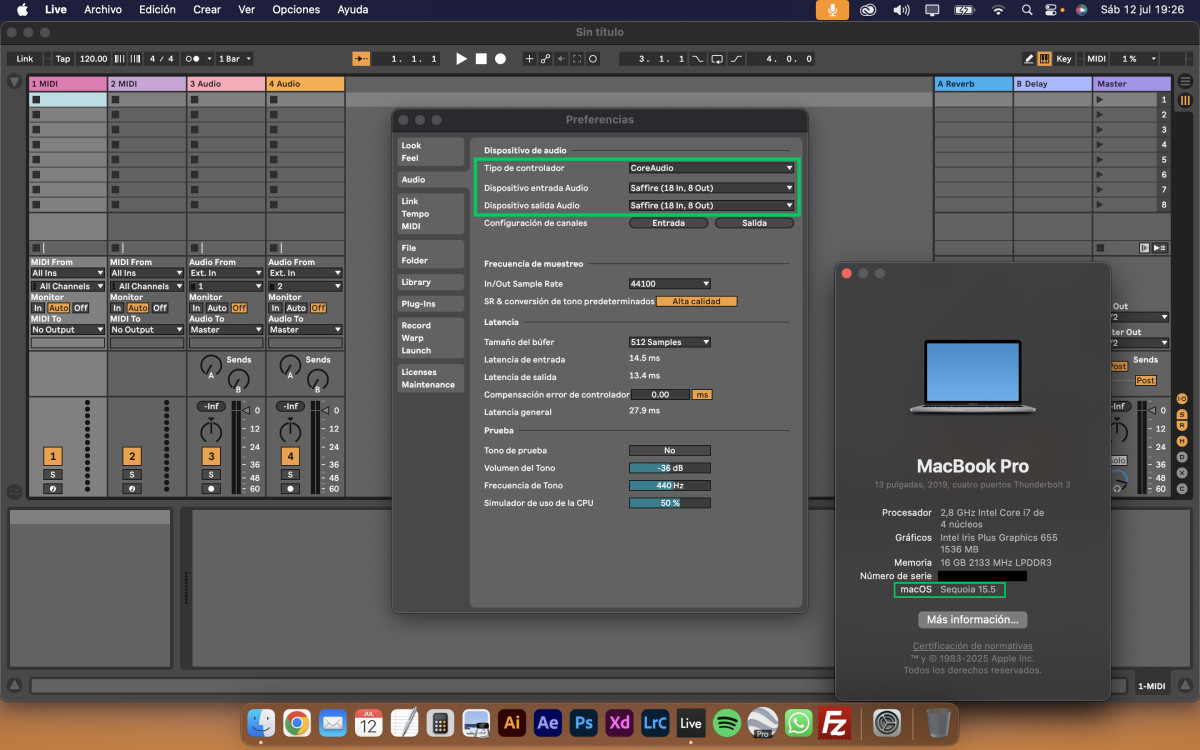1200x750 pixels.
Task: Click the Draw Mode pencil icon
Action: pyautogui.click(x=1029, y=59)
